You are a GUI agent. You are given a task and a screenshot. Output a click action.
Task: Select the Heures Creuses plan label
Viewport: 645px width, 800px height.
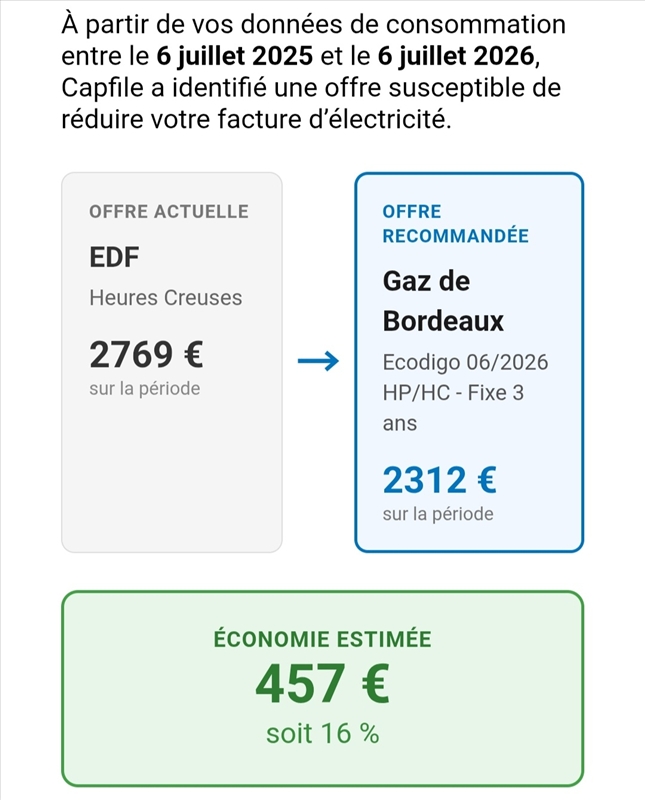pyautogui.click(x=166, y=298)
